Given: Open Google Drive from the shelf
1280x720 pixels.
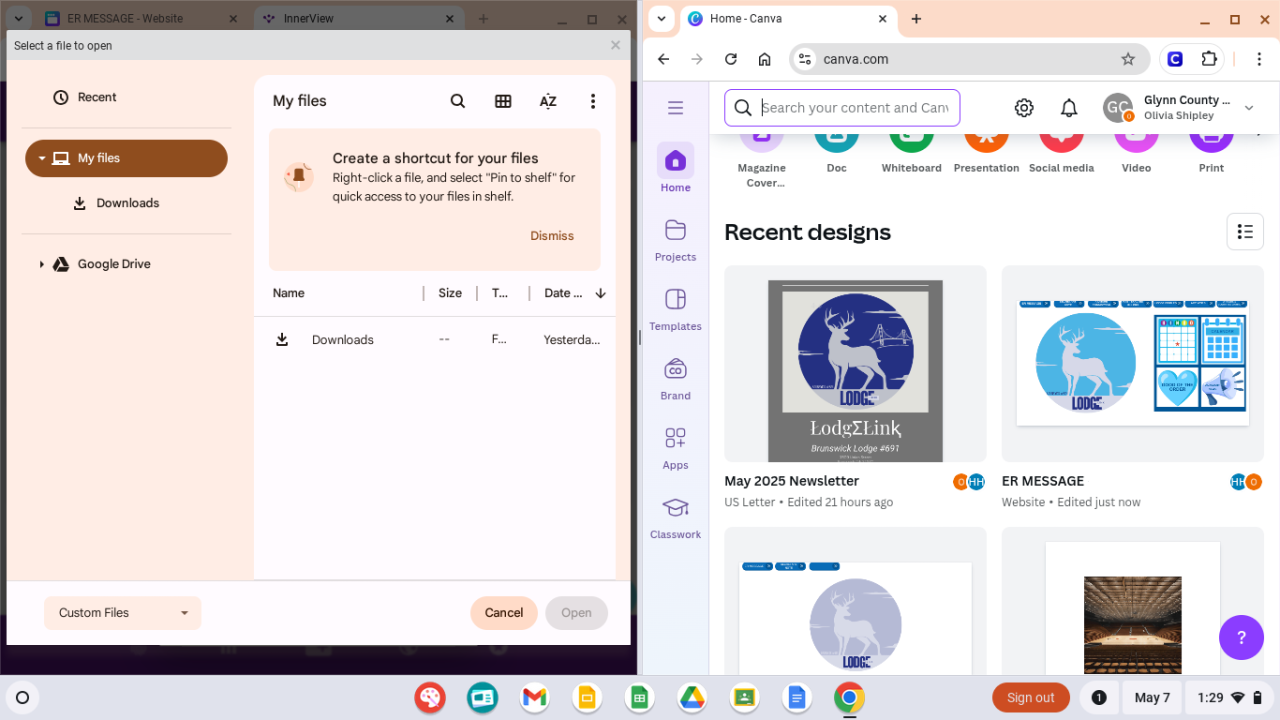Looking at the screenshot, I should [692, 698].
